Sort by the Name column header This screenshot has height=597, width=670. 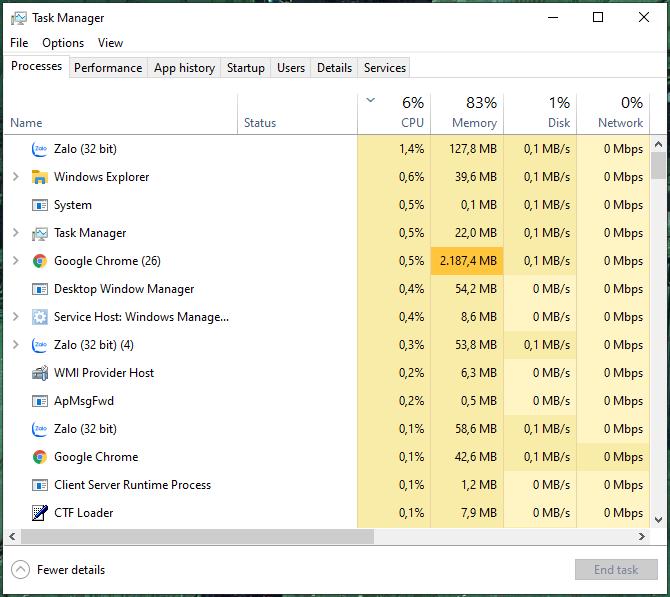tap(120, 114)
